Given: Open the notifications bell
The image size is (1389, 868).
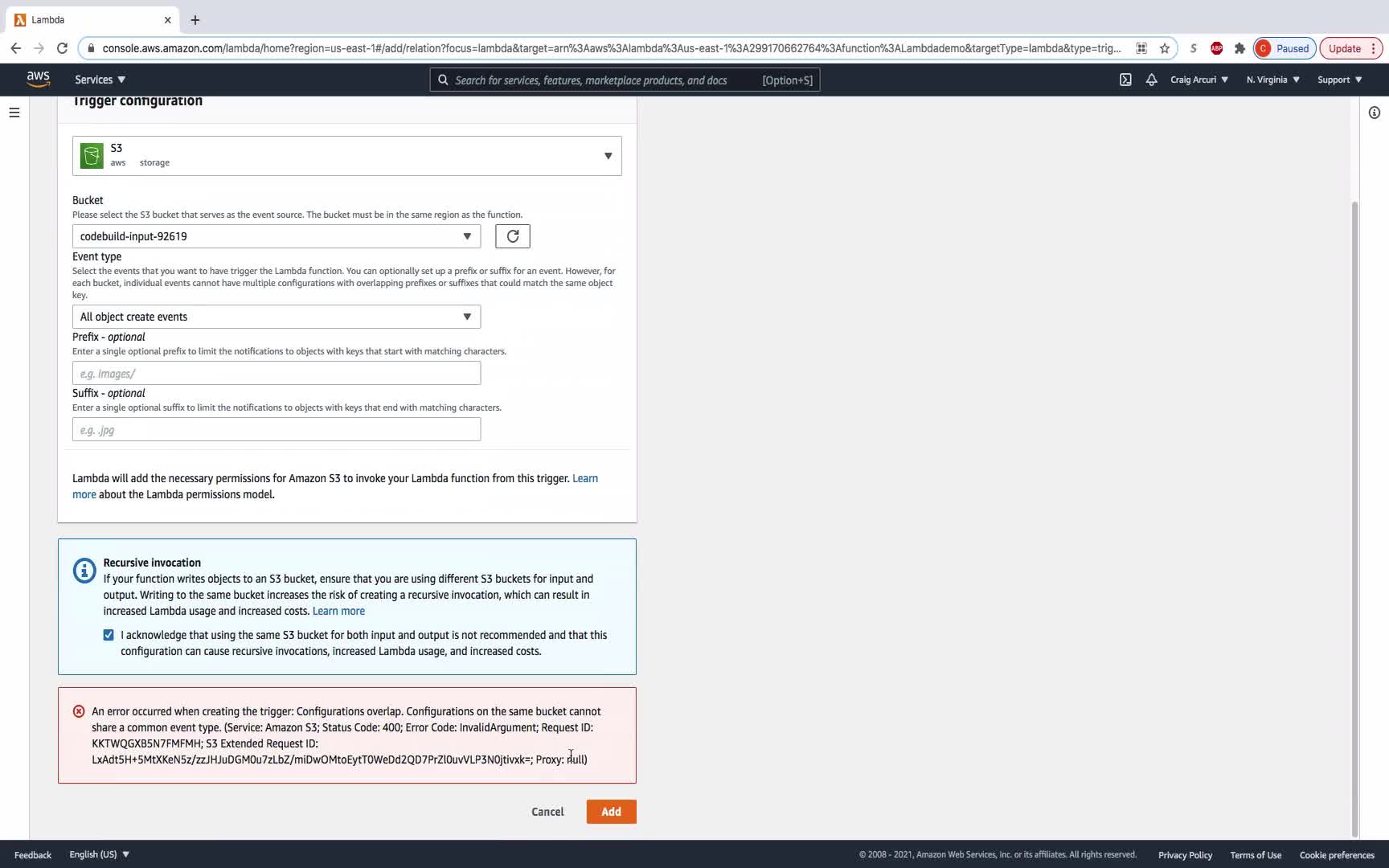Looking at the screenshot, I should click(1151, 80).
